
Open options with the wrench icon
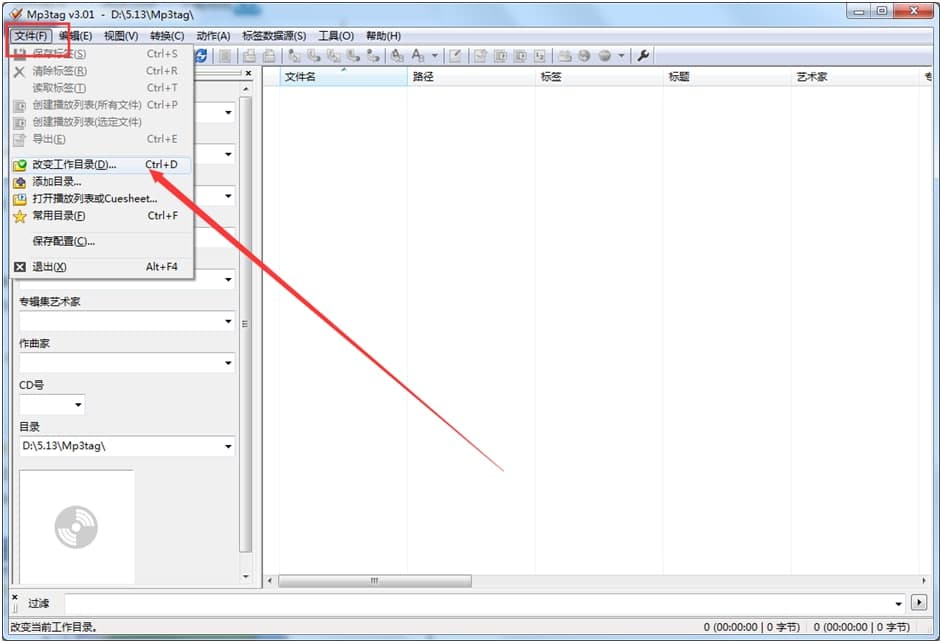(643, 56)
